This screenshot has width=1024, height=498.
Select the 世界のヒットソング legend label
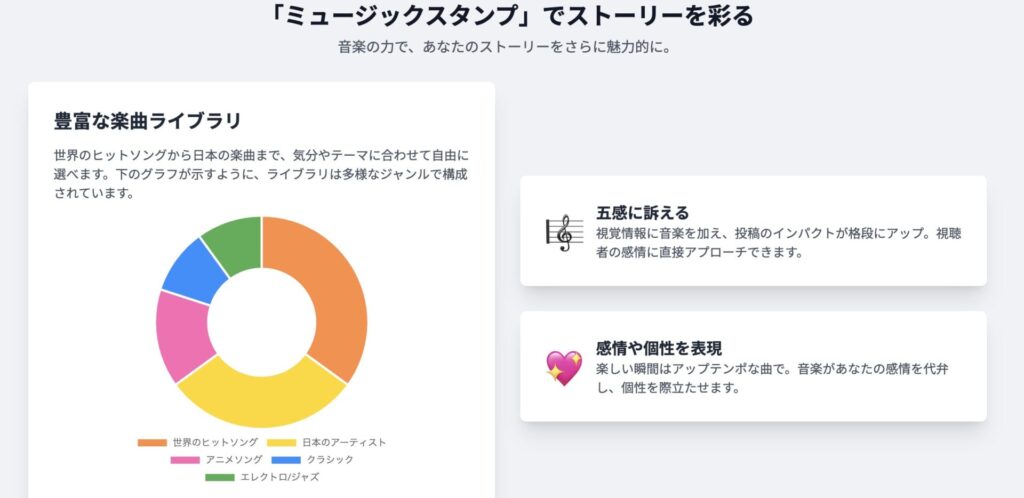tap(216, 443)
